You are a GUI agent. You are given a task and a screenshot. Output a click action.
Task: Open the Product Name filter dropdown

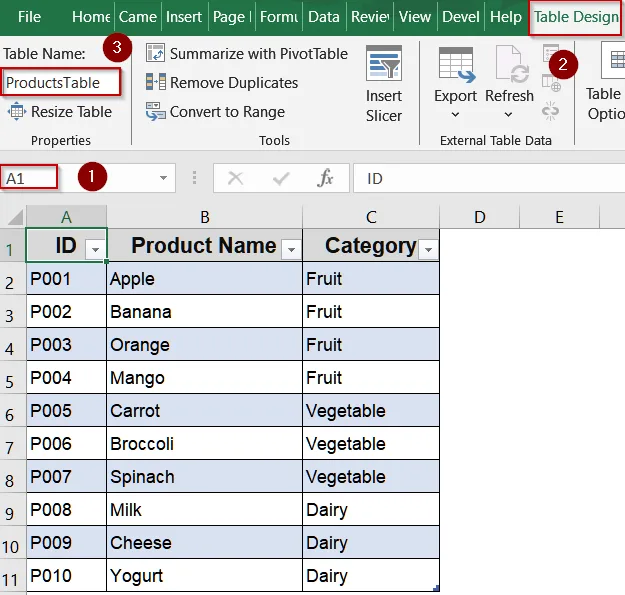[x=291, y=249]
